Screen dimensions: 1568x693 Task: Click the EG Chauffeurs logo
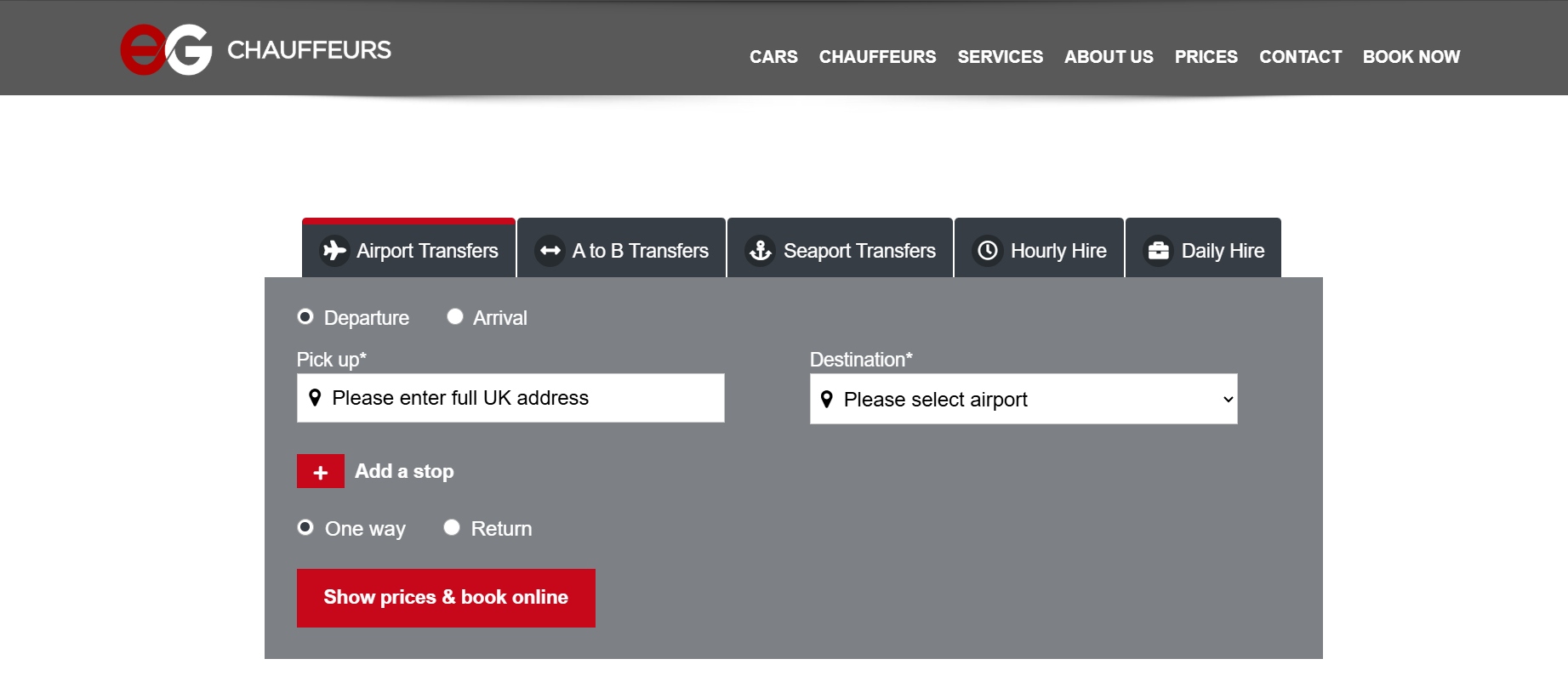point(255,49)
